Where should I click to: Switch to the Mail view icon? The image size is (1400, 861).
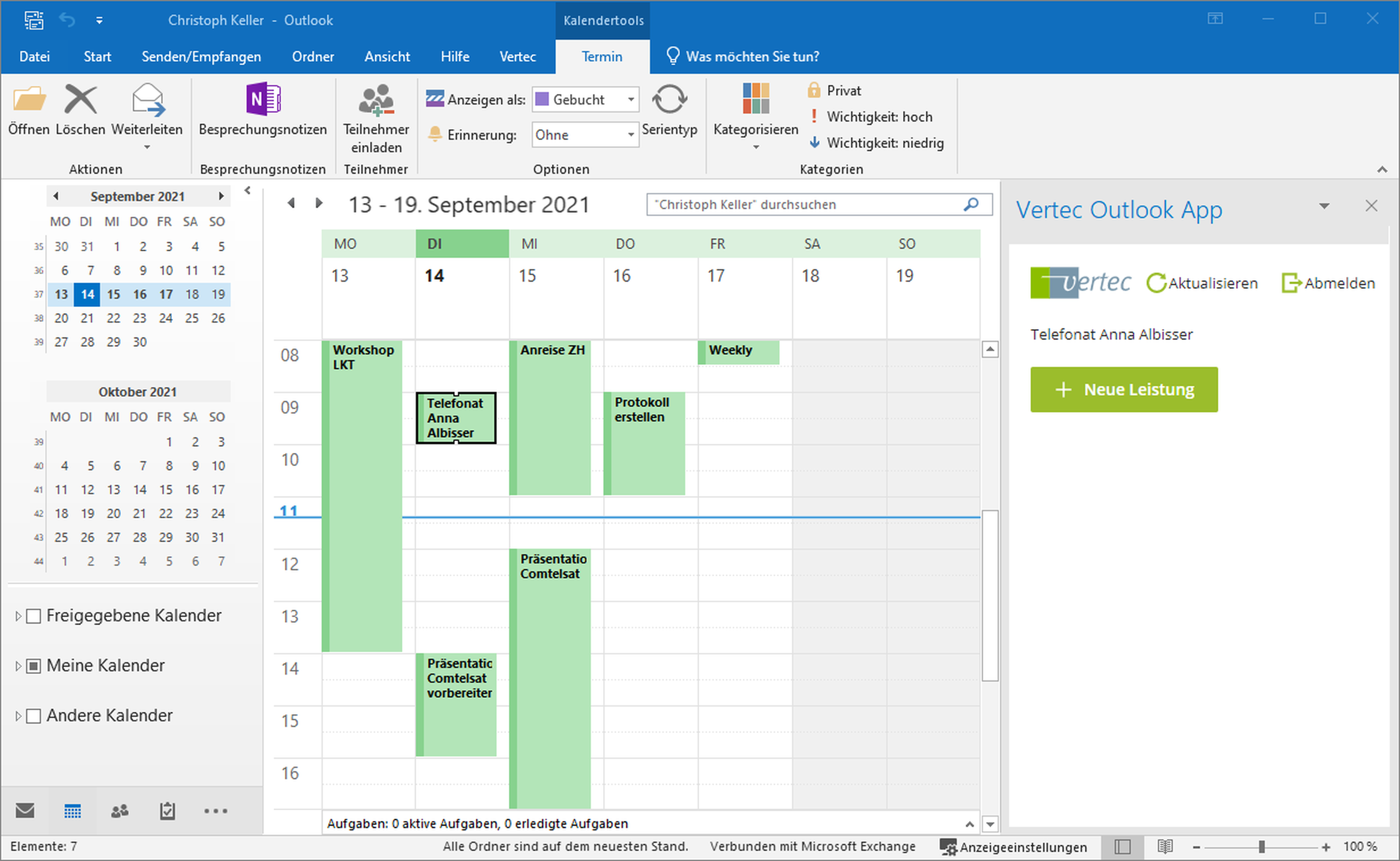point(25,811)
